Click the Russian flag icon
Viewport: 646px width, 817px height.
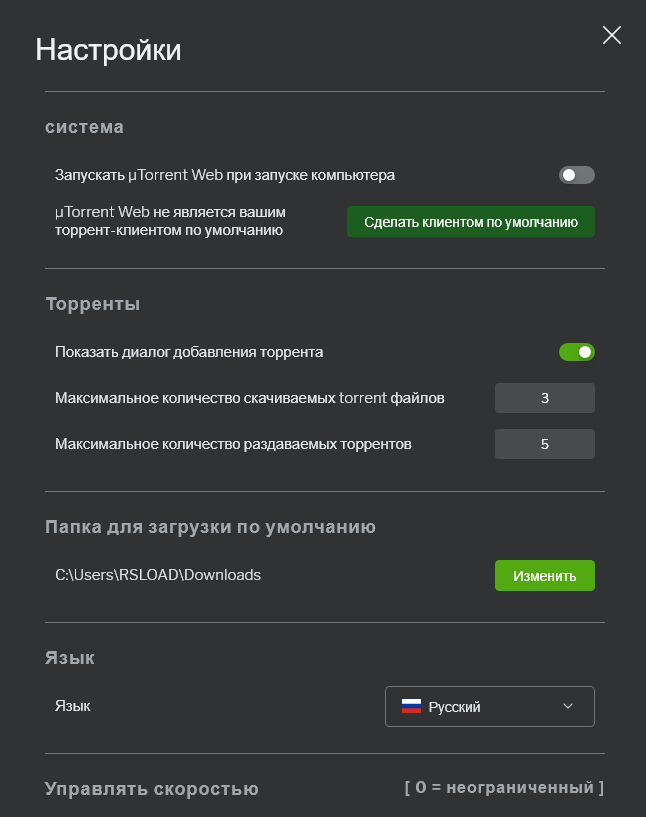tap(411, 706)
